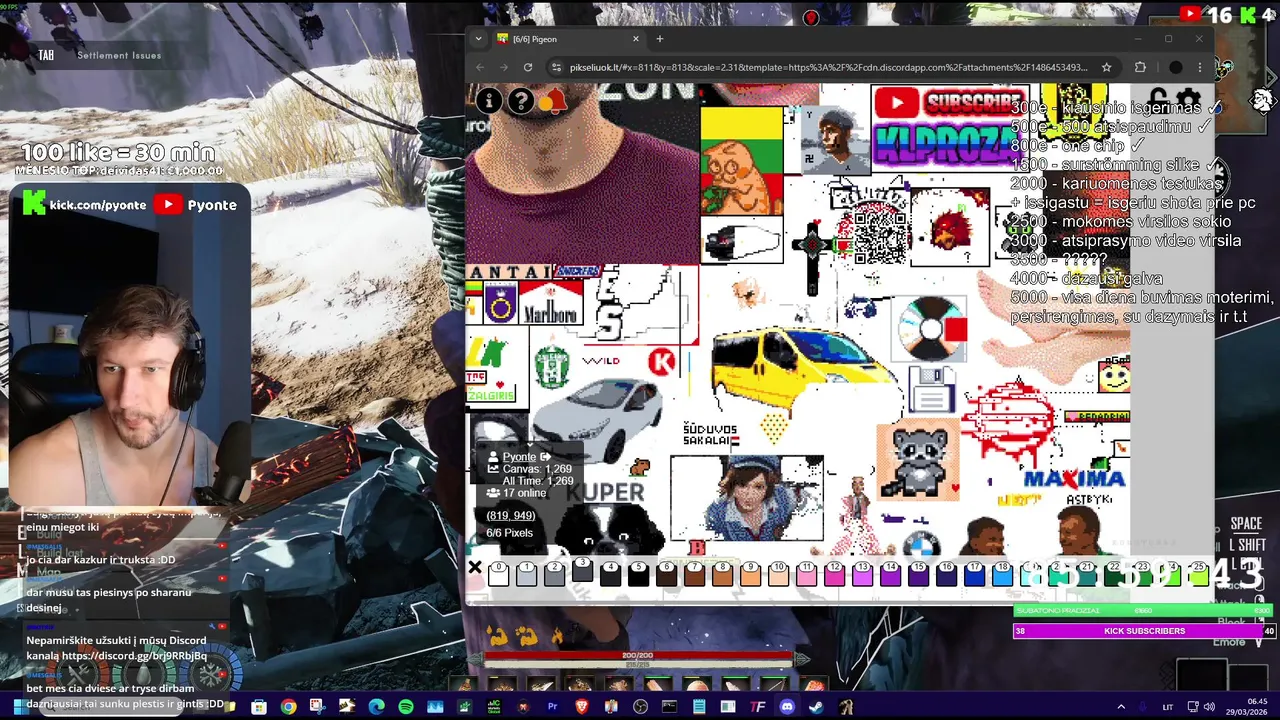The height and width of the screenshot is (720, 1280).
Task: Open Adobe Premiere Pro from the taskbar
Action: (x=552, y=707)
